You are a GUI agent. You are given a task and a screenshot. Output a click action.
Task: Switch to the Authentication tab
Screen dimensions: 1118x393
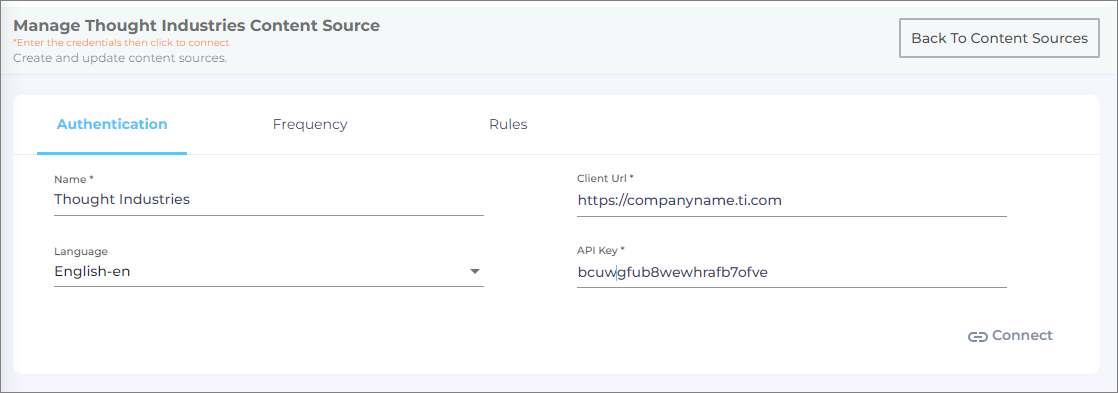tap(112, 124)
